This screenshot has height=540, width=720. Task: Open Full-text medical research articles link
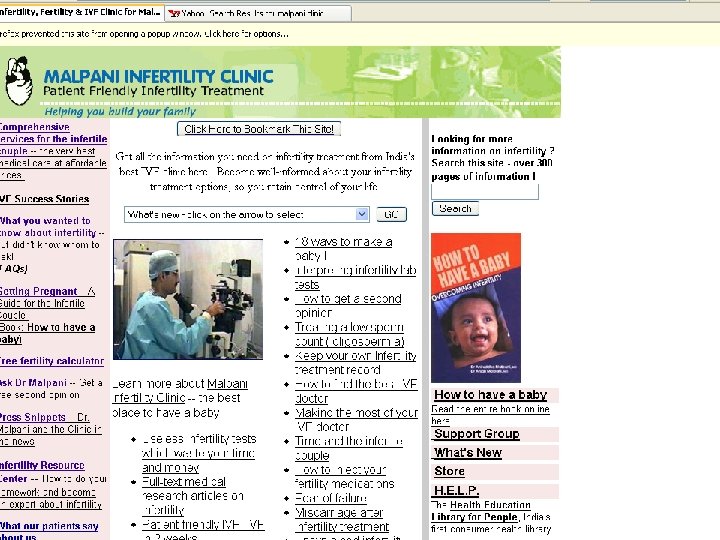pyautogui.click(x=192, y=496)
